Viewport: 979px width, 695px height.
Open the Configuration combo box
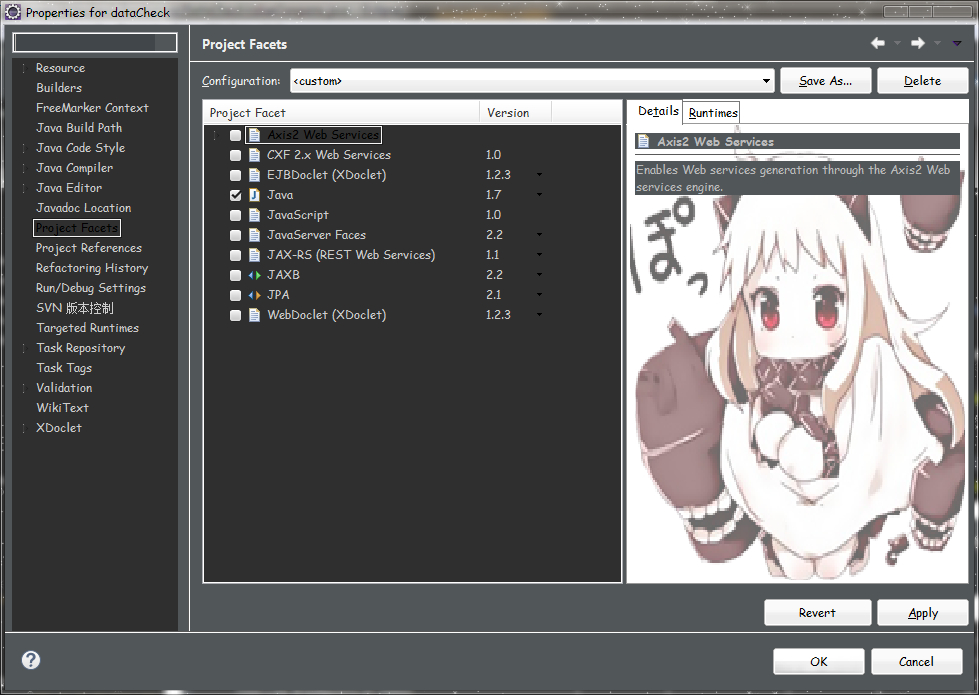click(532, 81)
